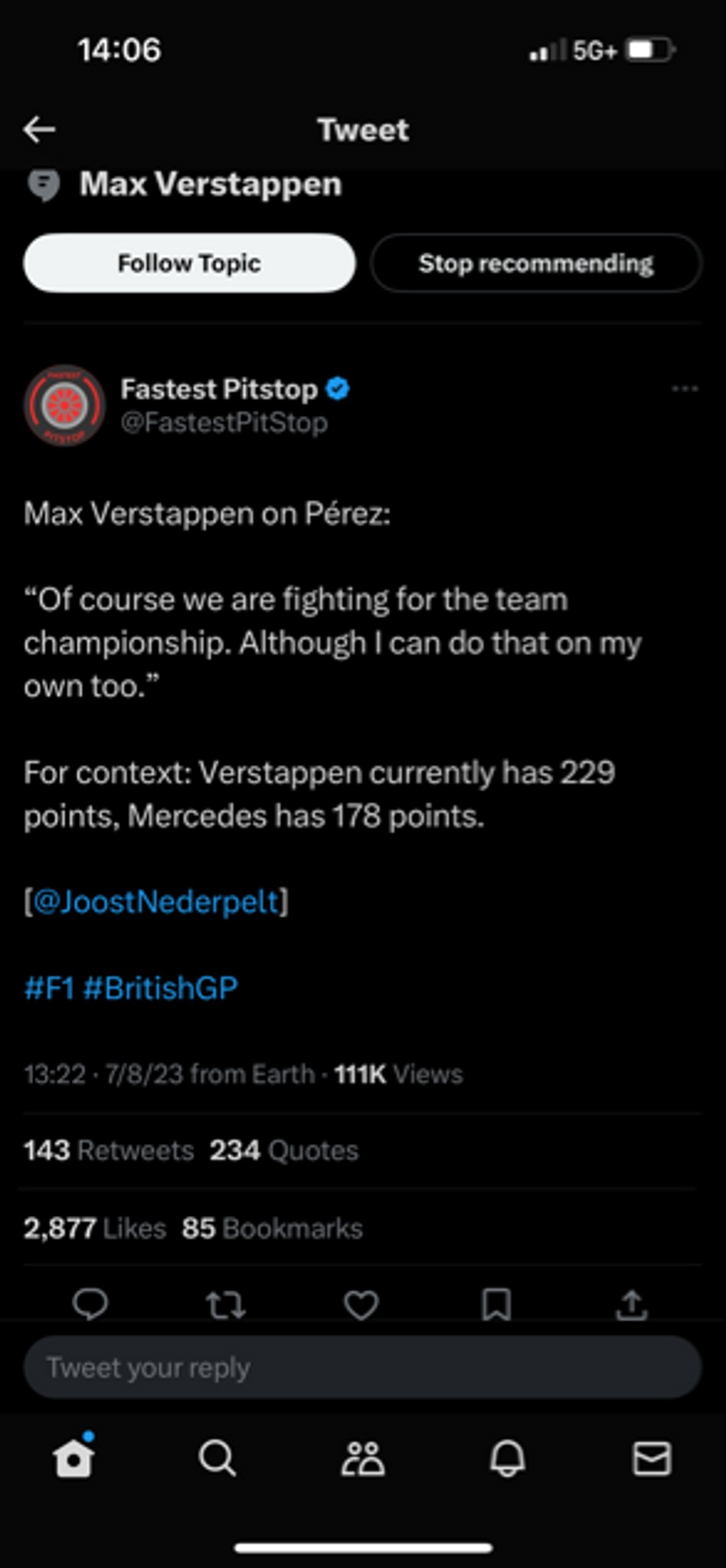Open the #F1 hashtag
The height and width of the screenshot is (1568, 726).
49,988
